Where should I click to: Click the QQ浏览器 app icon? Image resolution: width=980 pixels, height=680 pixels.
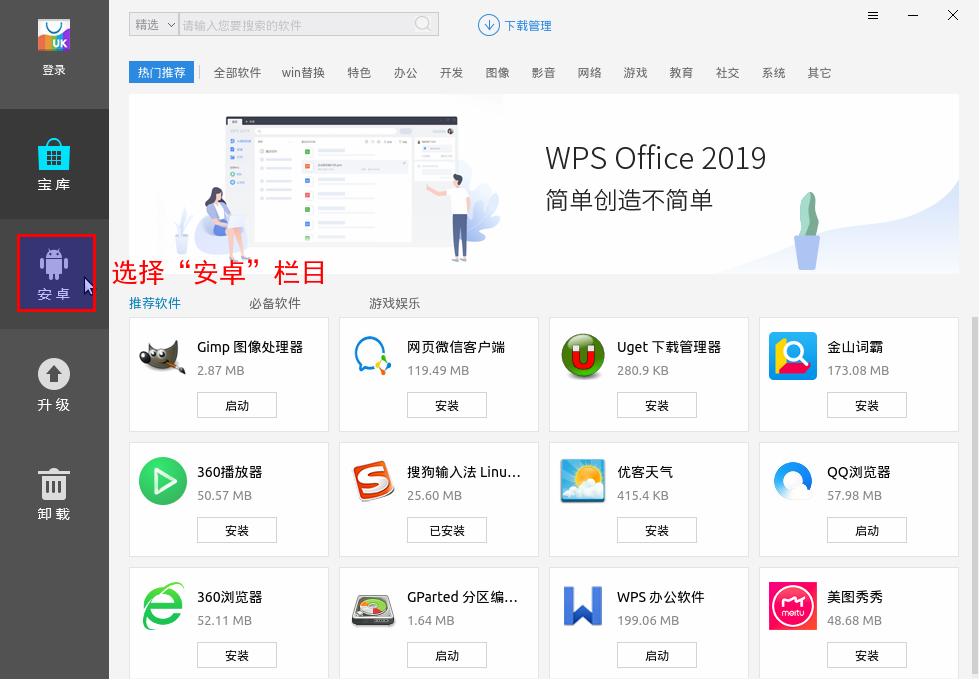pos(792,480)
